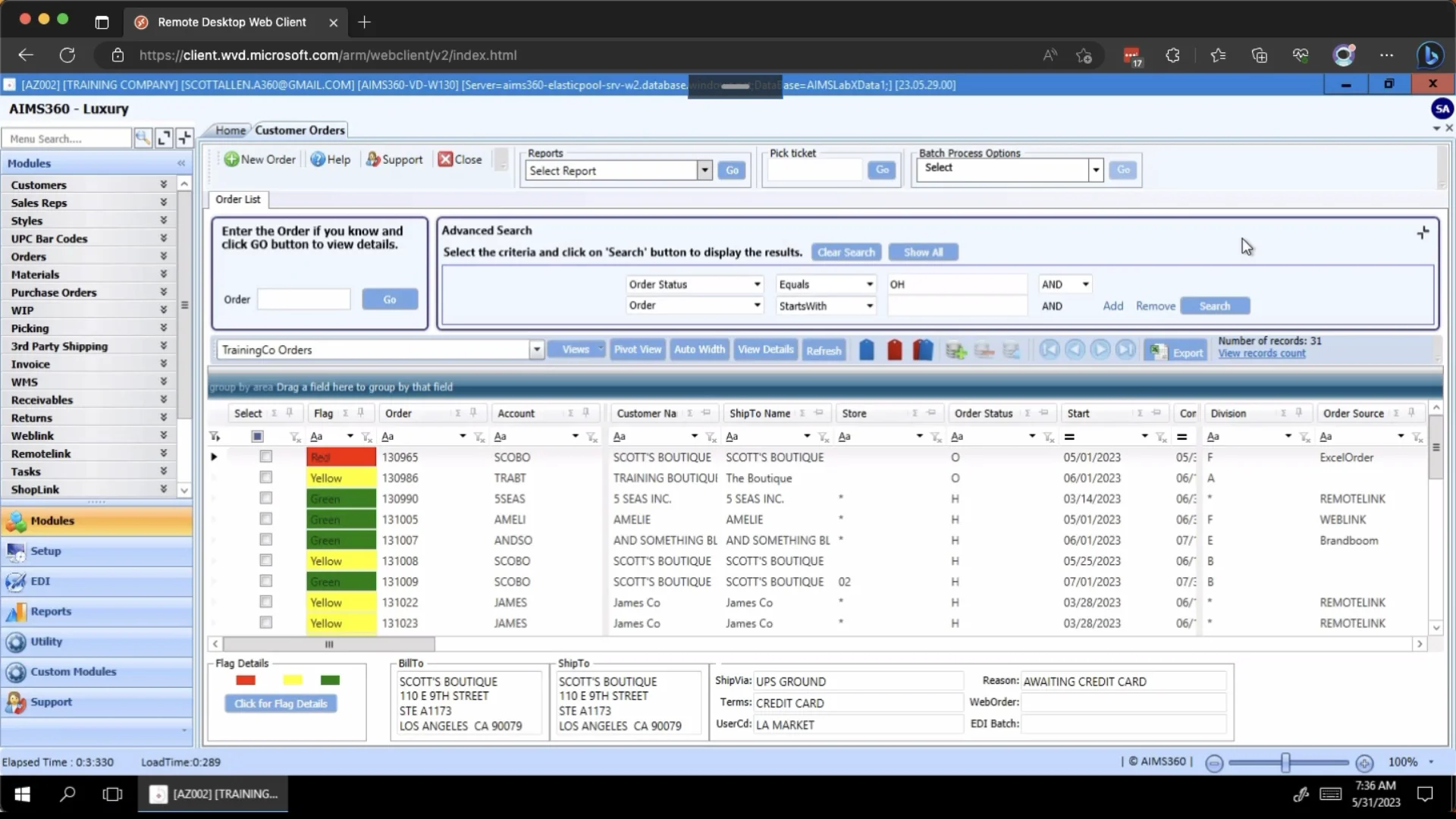Open View records count link
The image size is (1456, 819).
tap(1262, 353)
